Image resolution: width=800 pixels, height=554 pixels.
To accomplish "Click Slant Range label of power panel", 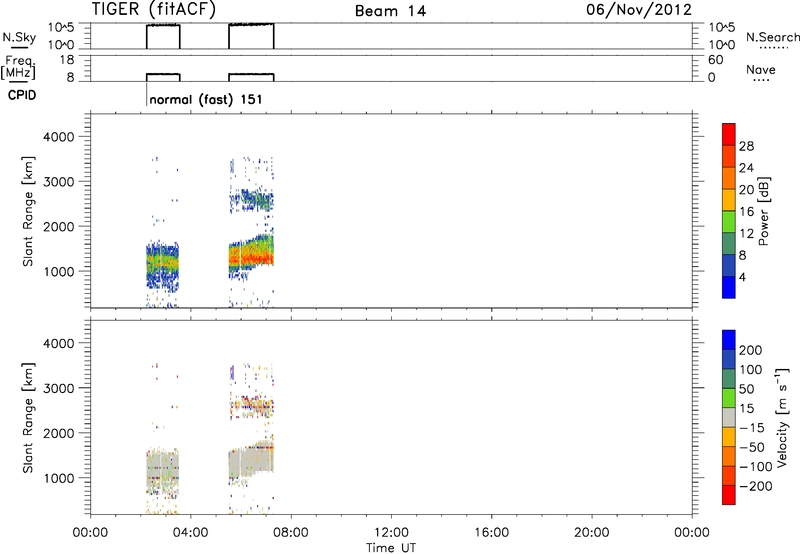I will tap(28, 211).
